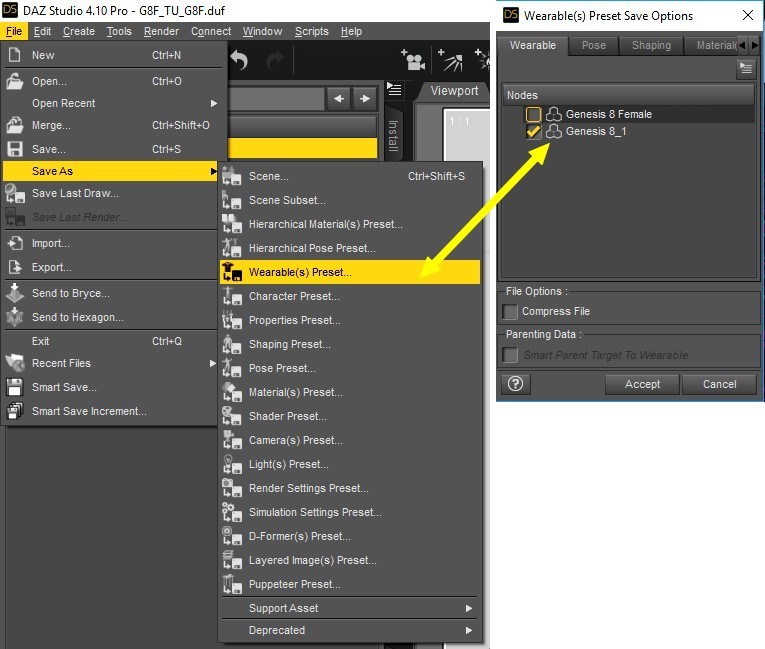The width and height of the screenshot is (765, 649).
Task: Uncheck the Genesis 8_1 node checkbox
Action: click(x=533, y=131)
